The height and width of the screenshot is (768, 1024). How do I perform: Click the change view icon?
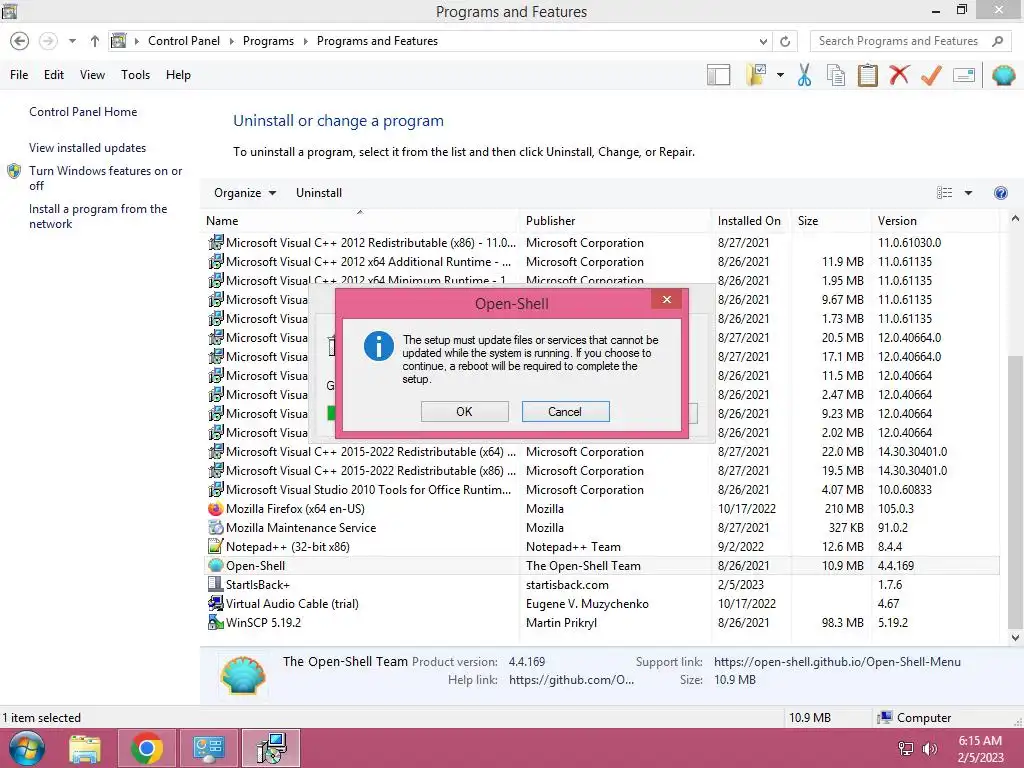[x=944, y=193]
